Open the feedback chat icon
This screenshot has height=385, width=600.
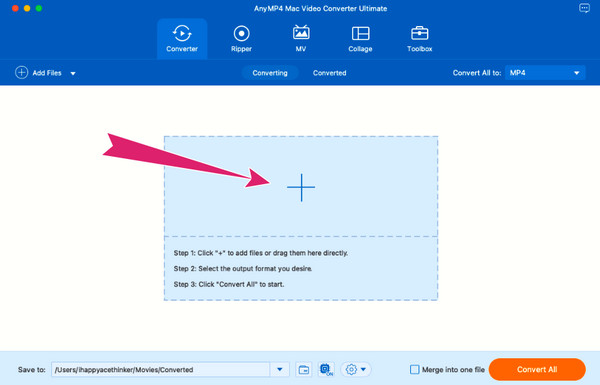[x=584, y=8]
